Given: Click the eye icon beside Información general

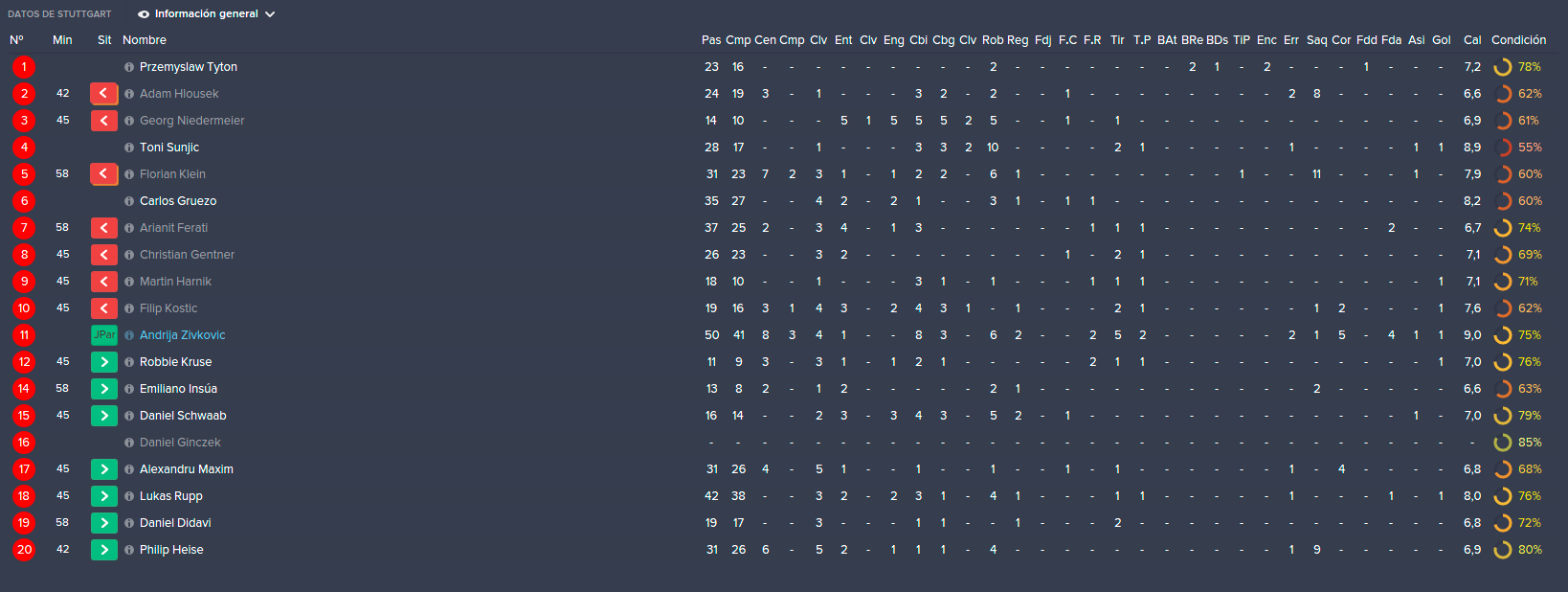Looking at the screenshot, I should pyautogui.click(x=144, y=14).
